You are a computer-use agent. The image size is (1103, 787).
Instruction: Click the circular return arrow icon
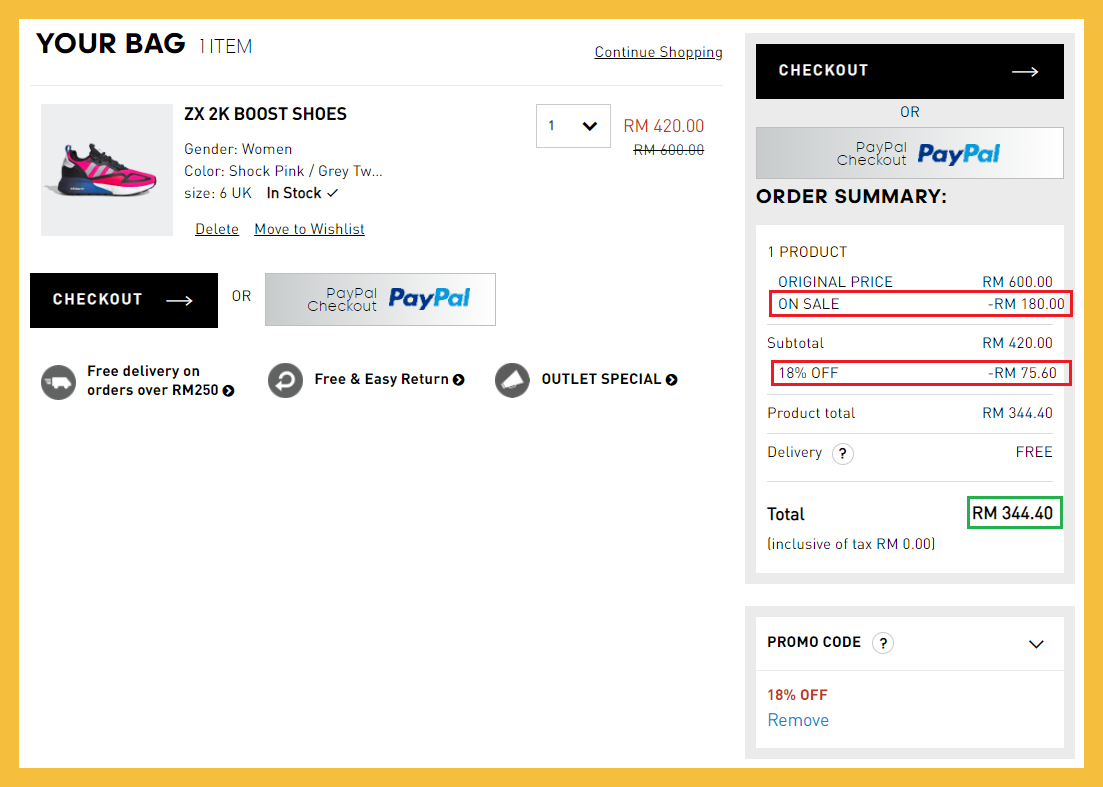[285, 380]
